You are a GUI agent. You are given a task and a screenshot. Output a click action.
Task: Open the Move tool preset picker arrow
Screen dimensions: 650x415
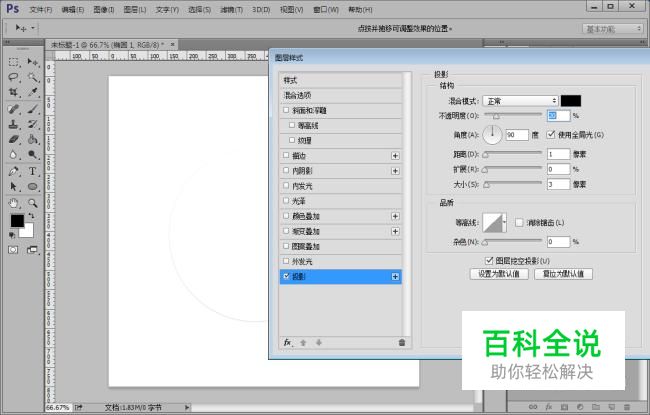tap(33, 28)
